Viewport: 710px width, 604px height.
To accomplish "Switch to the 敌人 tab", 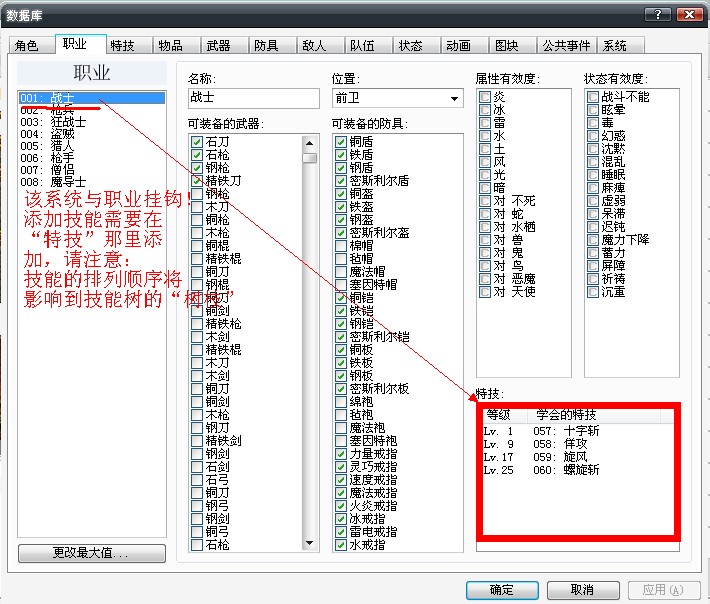I will click(x=321, y=45).
